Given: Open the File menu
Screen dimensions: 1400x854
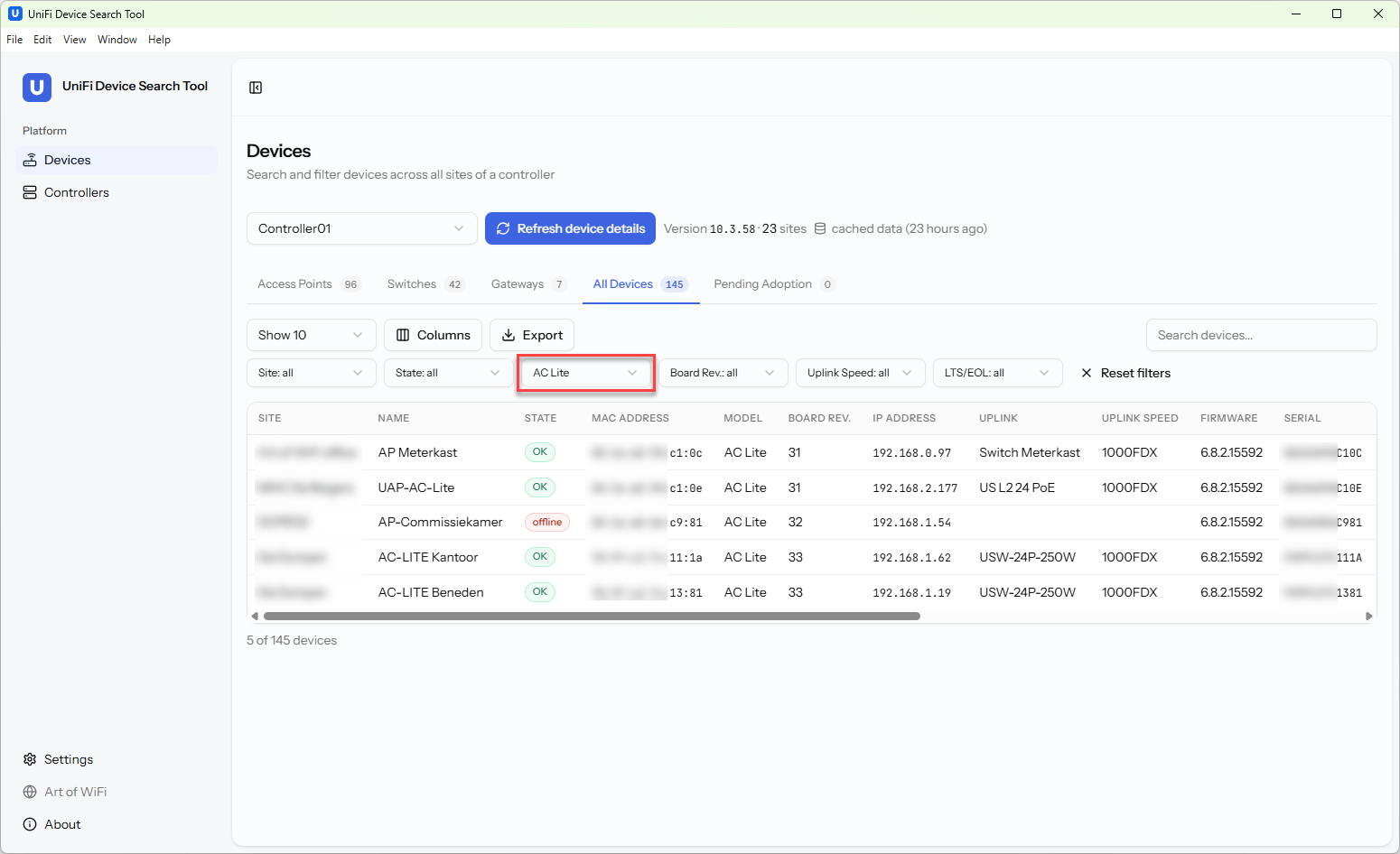Looking at the screenshot, I should [14, 40].
